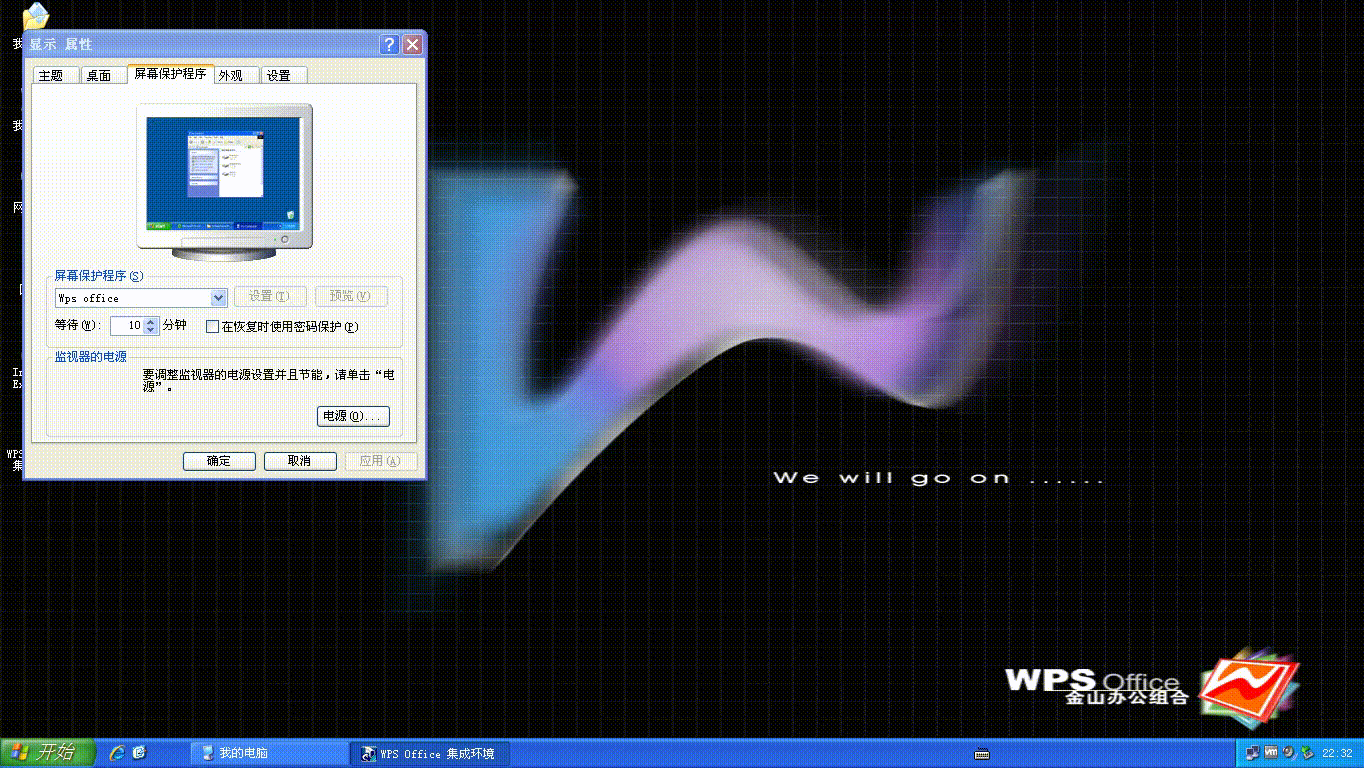Image resolution: width=1364 pixels, height=768 pixels.
Task: Open the VMware Tools tray icon
Action: [1271, 753]
